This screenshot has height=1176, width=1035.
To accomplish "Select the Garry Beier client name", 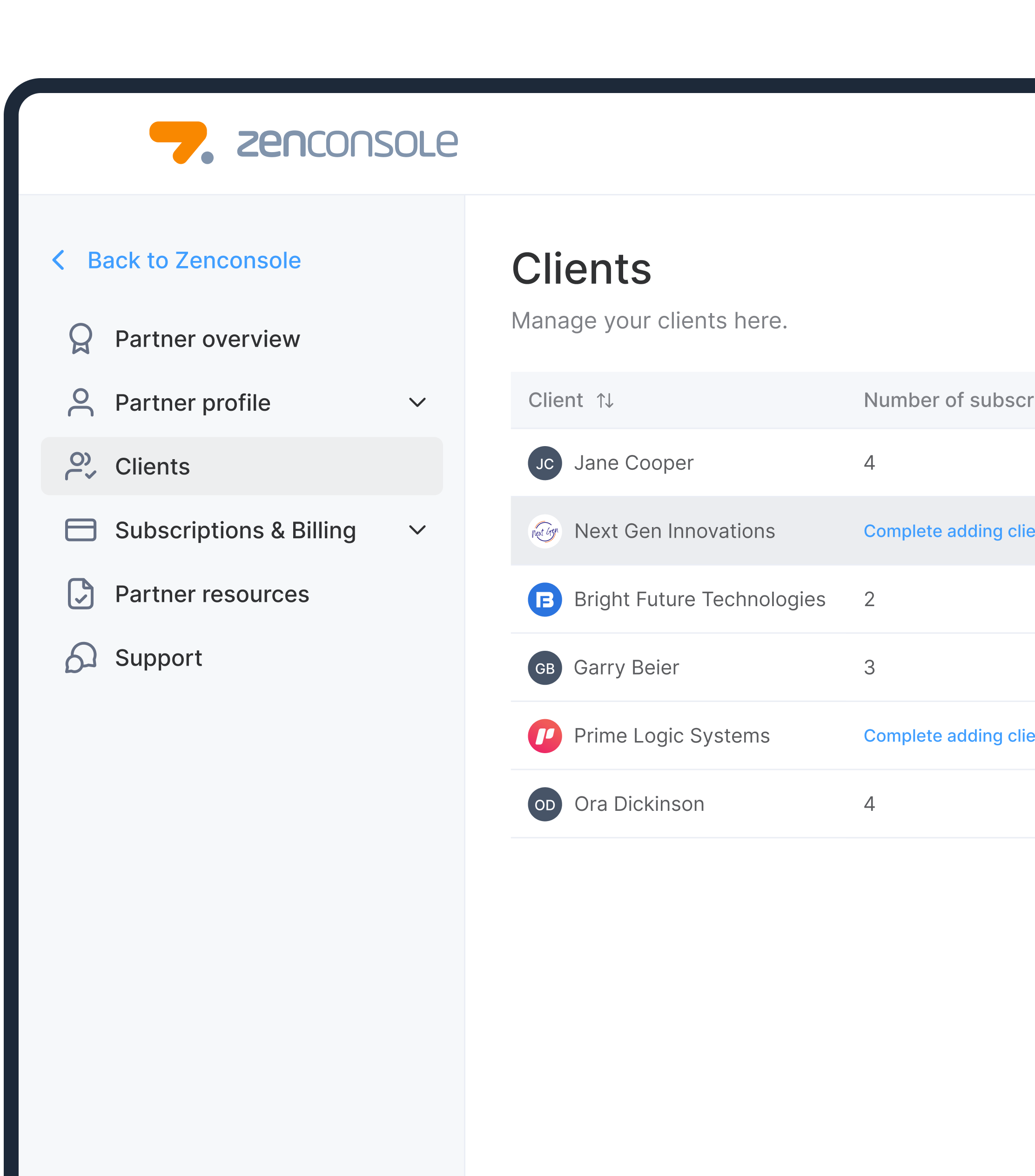I will point(626,668).
